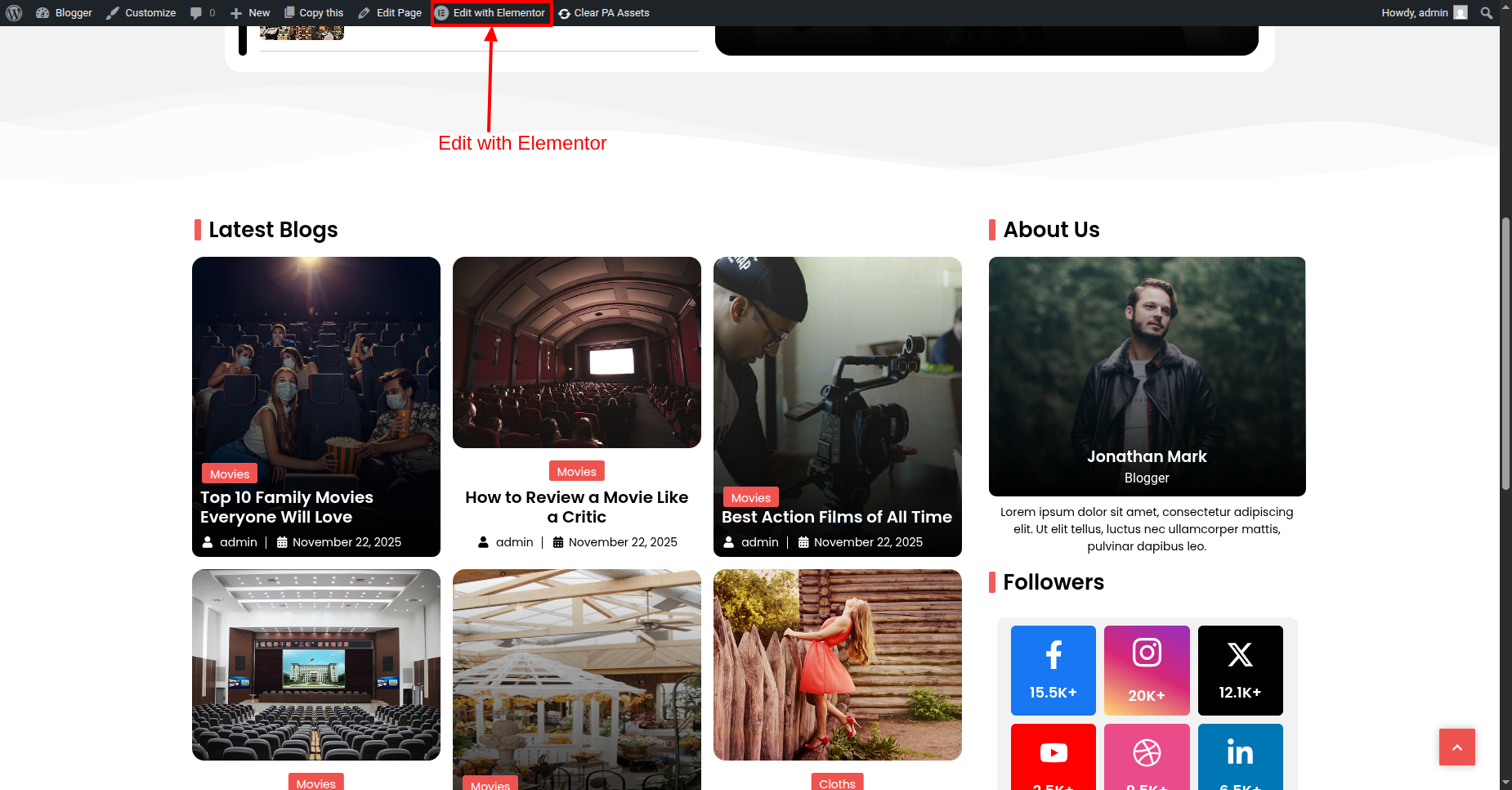
Task: Expand the New content menu
Action: [x=250, y=13]
